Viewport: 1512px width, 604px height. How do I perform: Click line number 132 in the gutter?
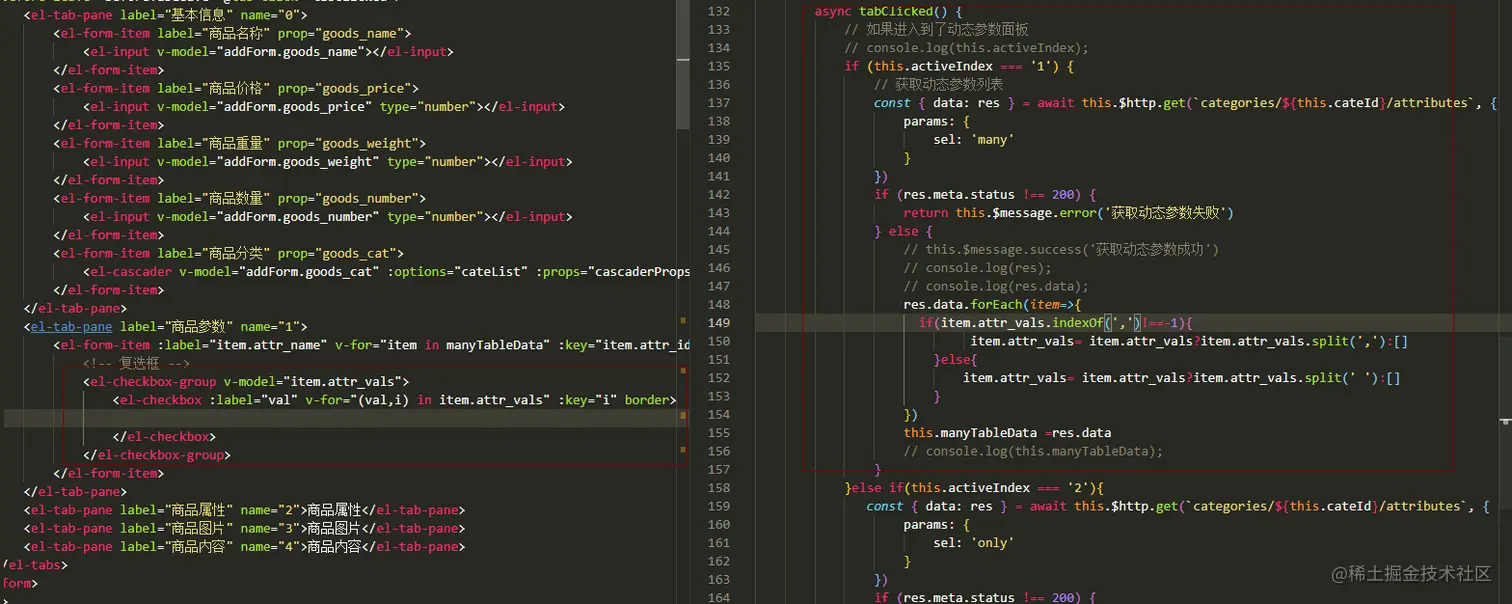(x=718, y=11)
